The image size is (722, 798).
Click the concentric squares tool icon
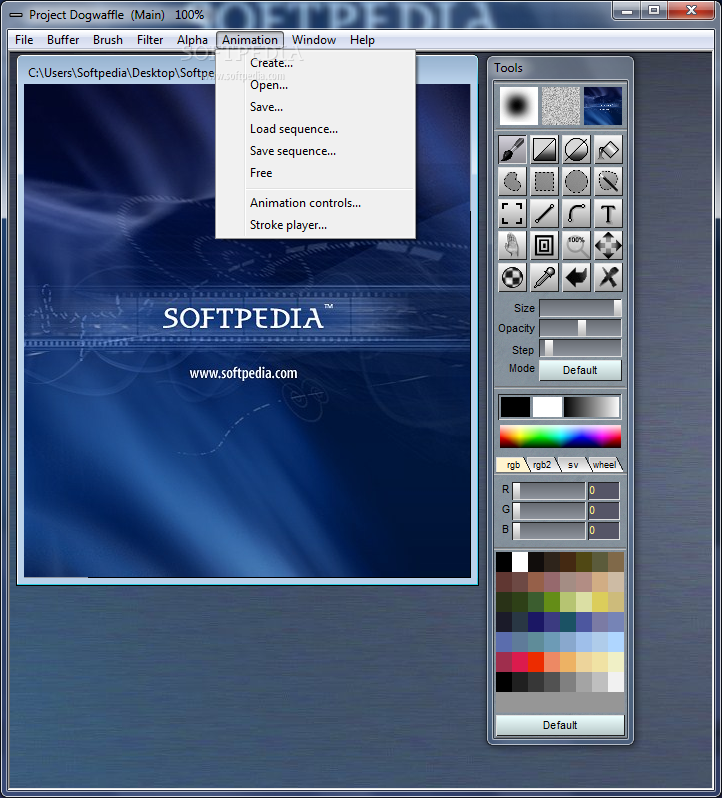(x=544, y=246)
